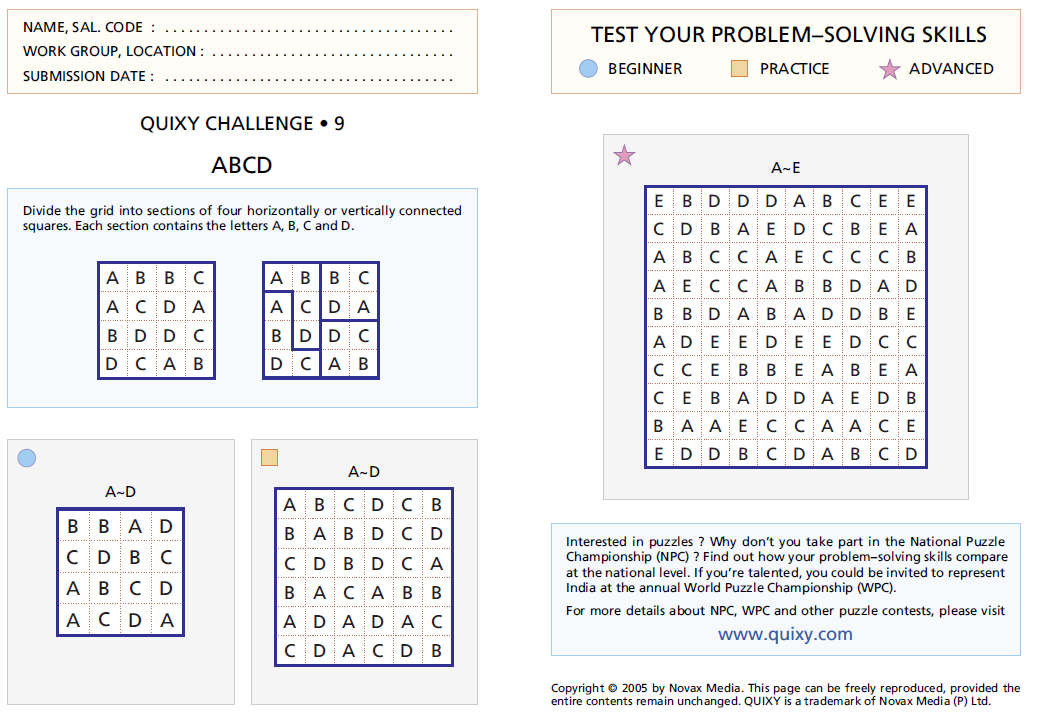This screenshot has height=723, width=1038.
Task: Click the A~D label above the beginner grid
Action: [x=120, y=492]
